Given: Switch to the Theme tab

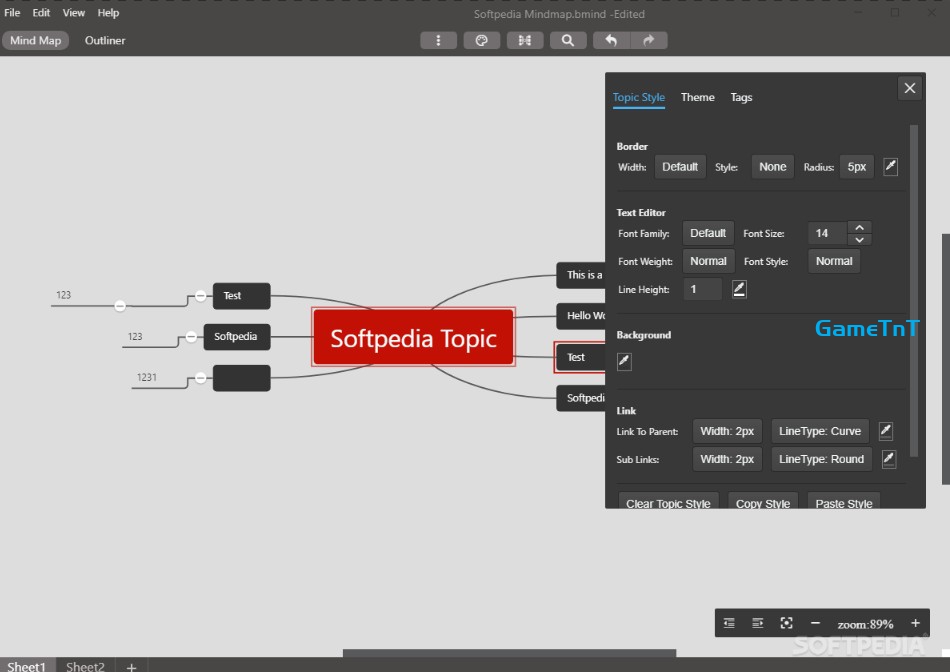Looking at the screenshot, I should 697,98.
